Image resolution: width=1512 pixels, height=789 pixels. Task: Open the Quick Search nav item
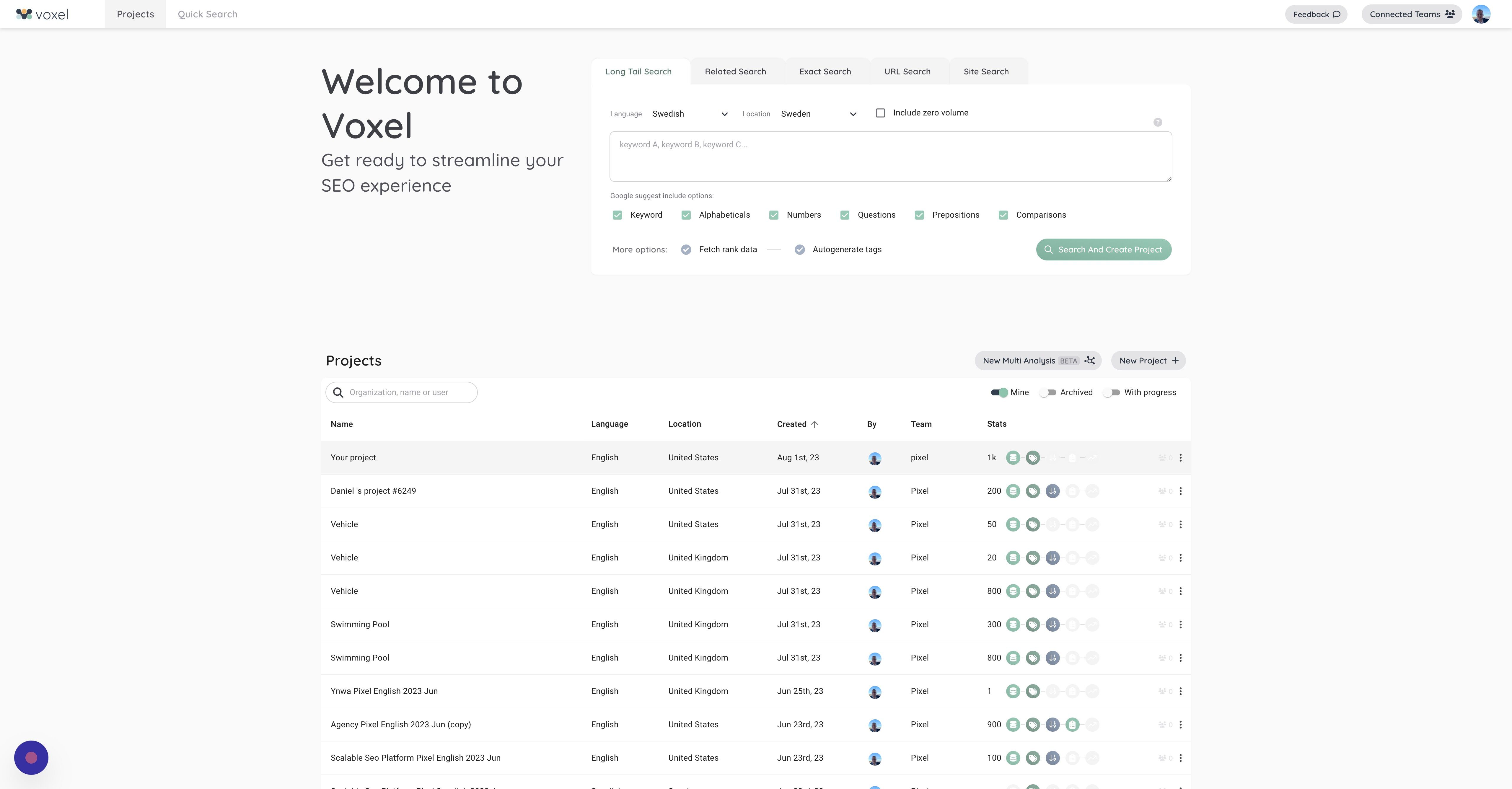point(208,14)
